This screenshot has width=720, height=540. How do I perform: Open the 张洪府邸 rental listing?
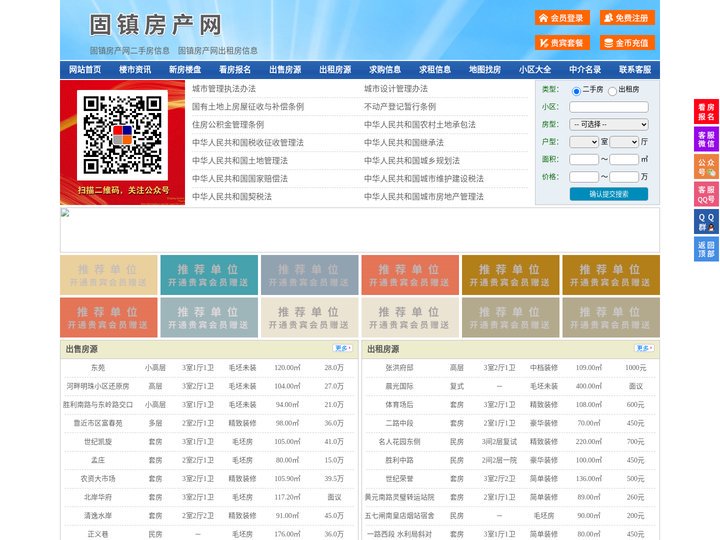pyautogui.click(x=399, y=368)
